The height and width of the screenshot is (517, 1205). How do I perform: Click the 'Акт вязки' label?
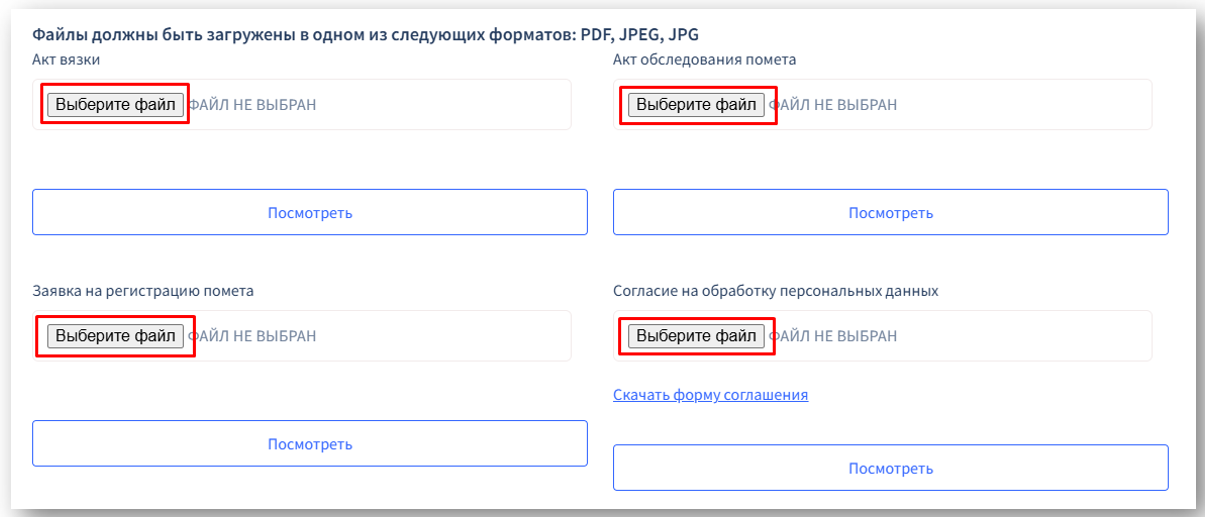[x=66, y=60]
